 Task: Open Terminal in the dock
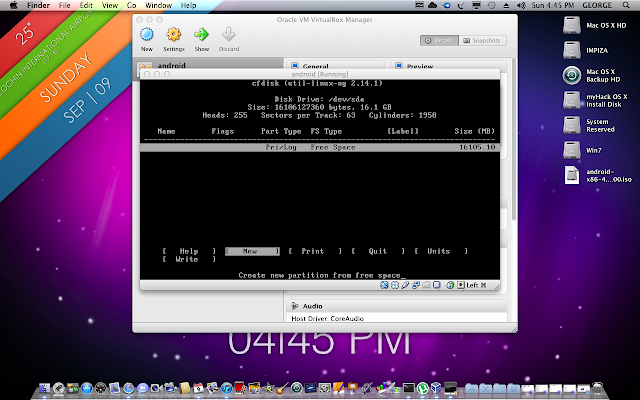point(409,388)
